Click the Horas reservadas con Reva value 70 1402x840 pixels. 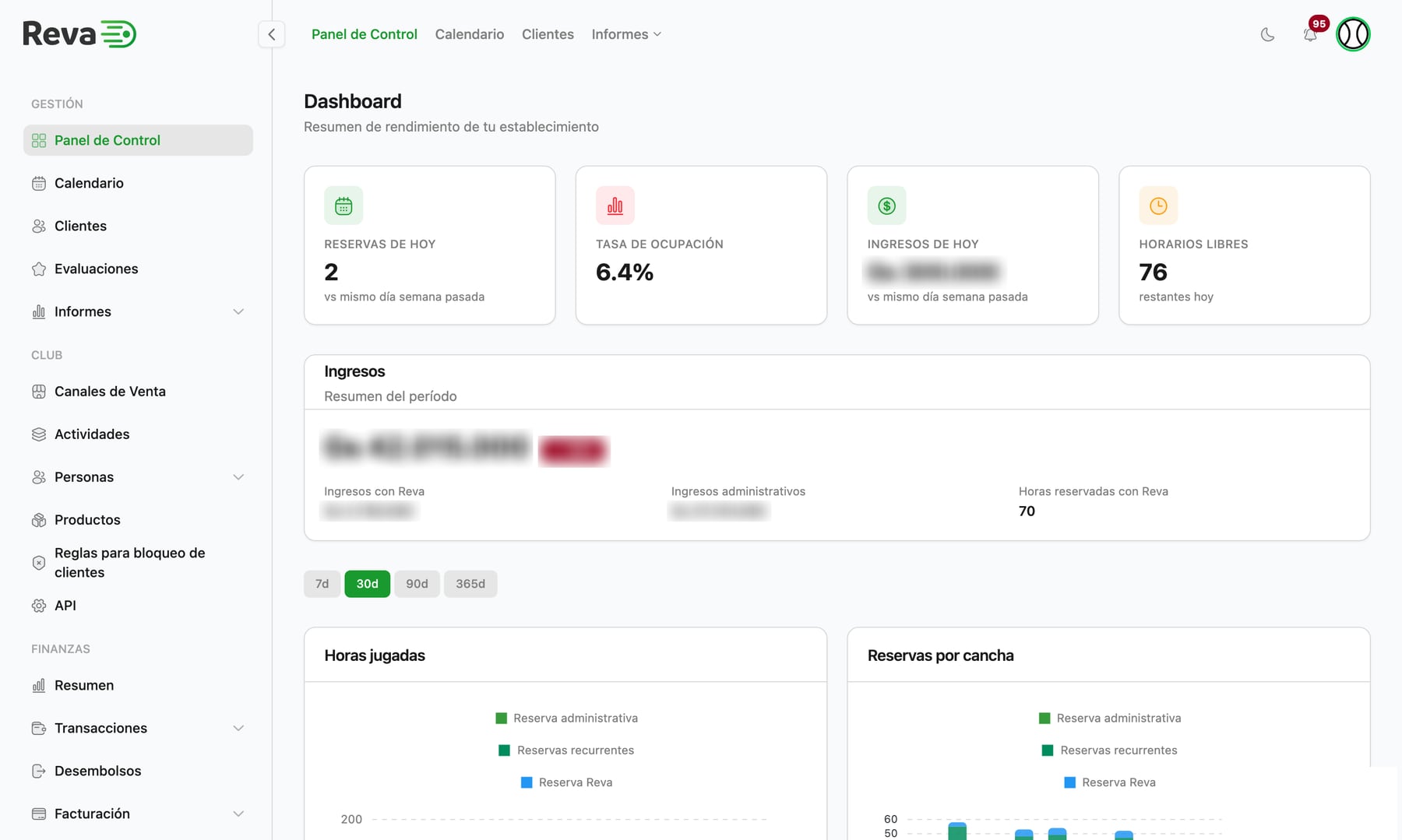pos(1027,511)
